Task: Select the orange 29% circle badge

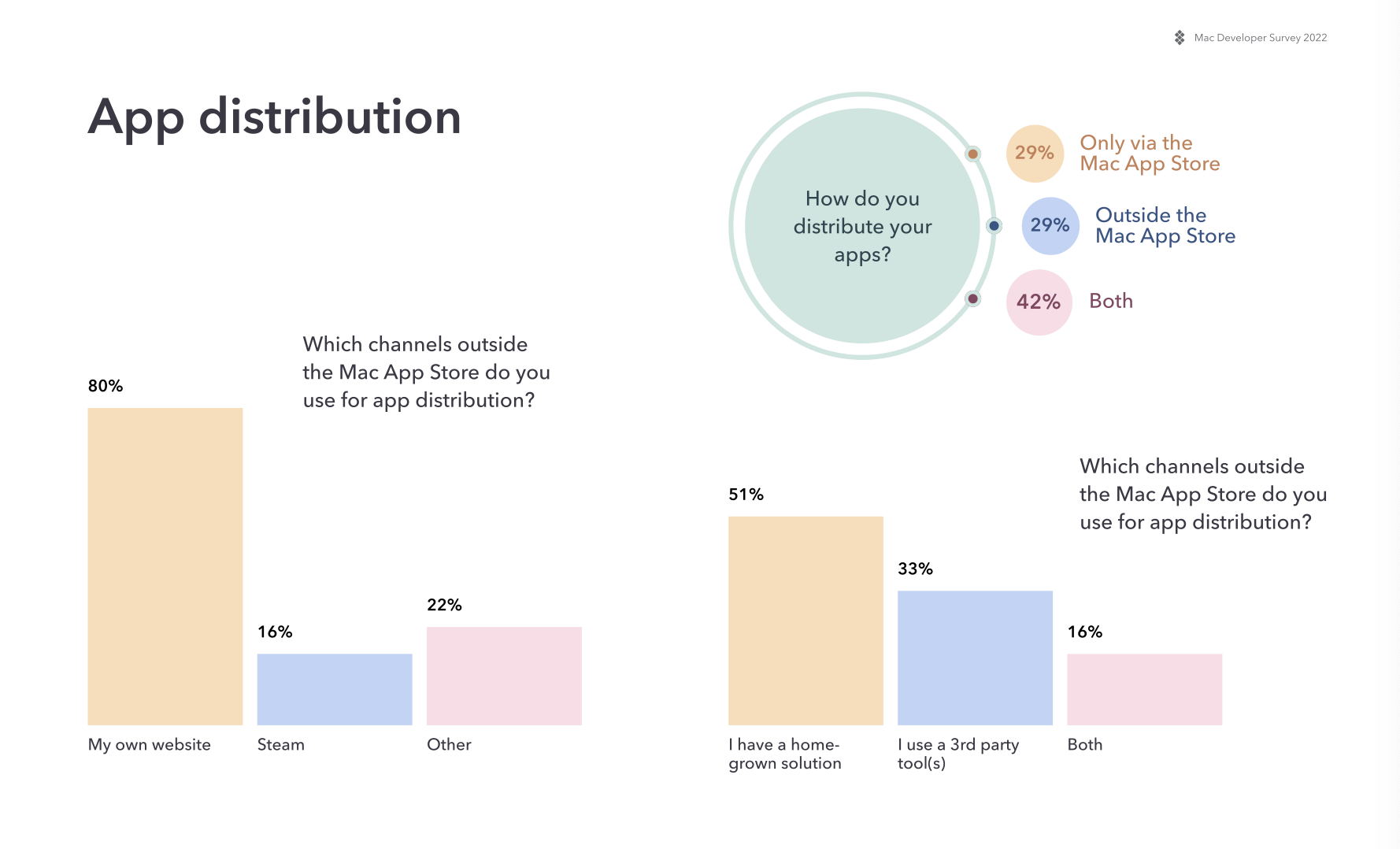Action: coord(1035,153)
